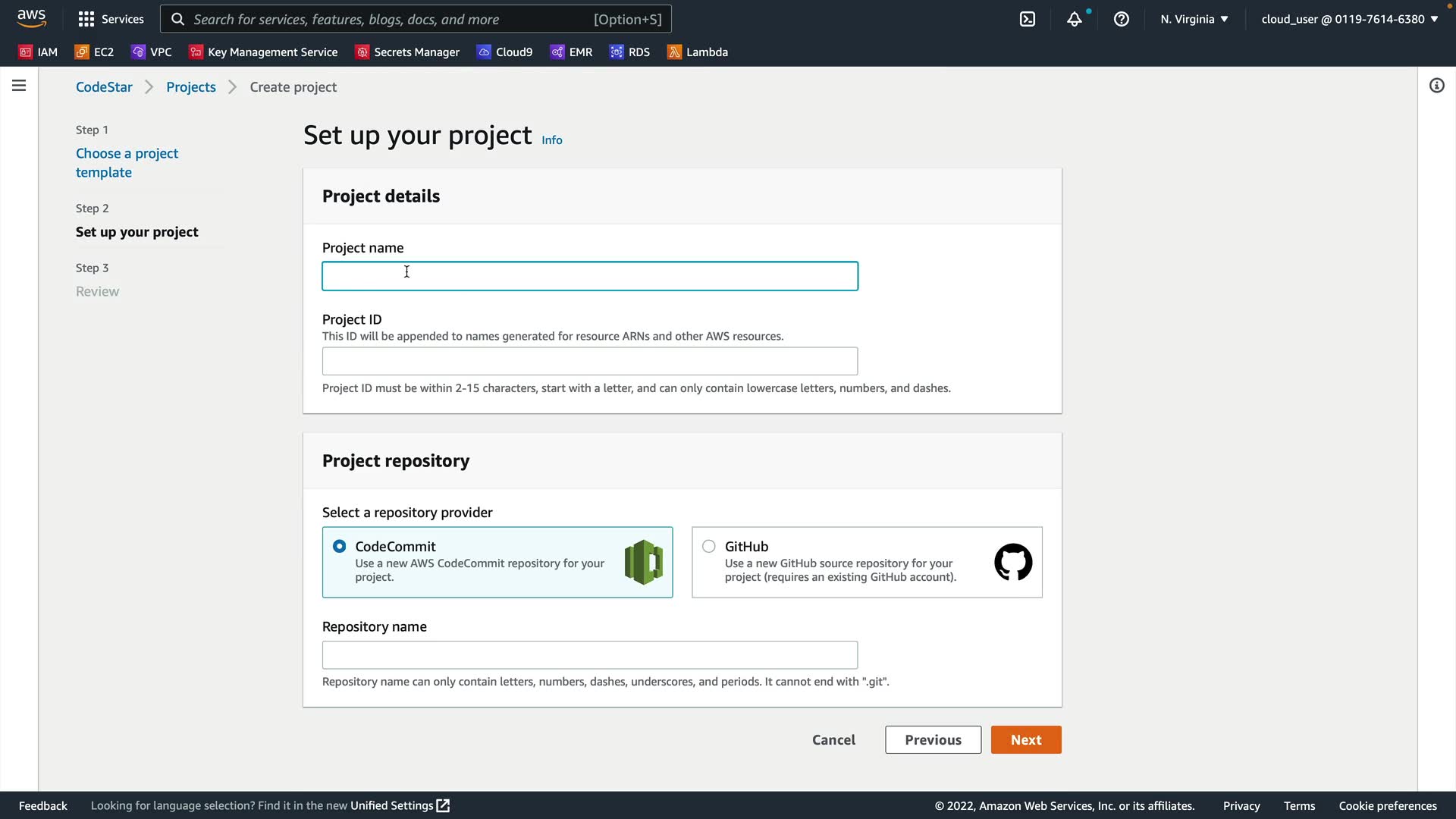Image resolution: width=1456 pixels, height=819 pixels.
Task: Open the help question mark icon
Action: coord(1121,19)
